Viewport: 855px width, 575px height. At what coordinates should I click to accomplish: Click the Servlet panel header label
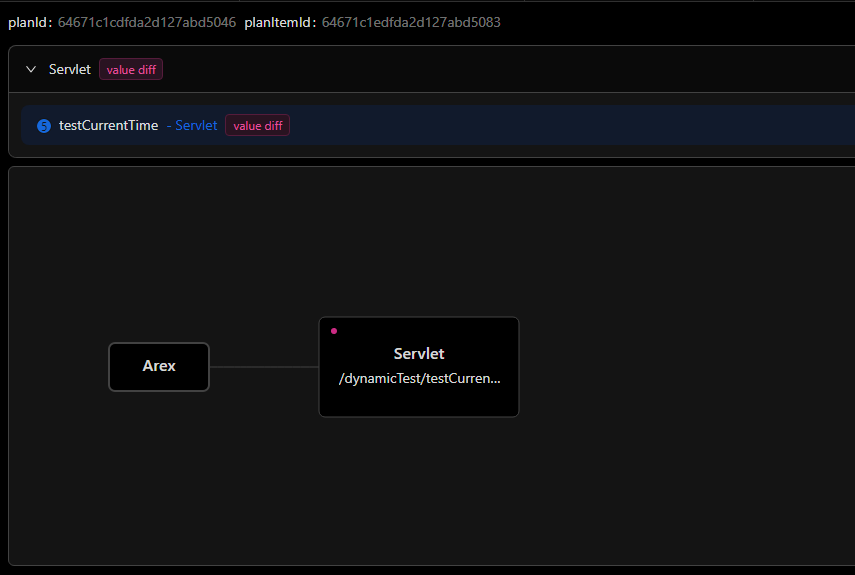pos(70,69)
